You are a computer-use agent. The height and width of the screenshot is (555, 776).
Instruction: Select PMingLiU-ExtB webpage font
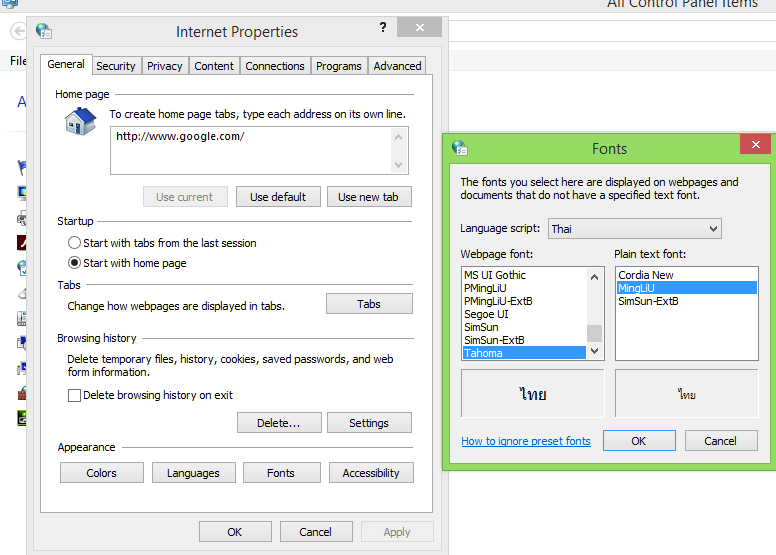(x=524, y=301)
